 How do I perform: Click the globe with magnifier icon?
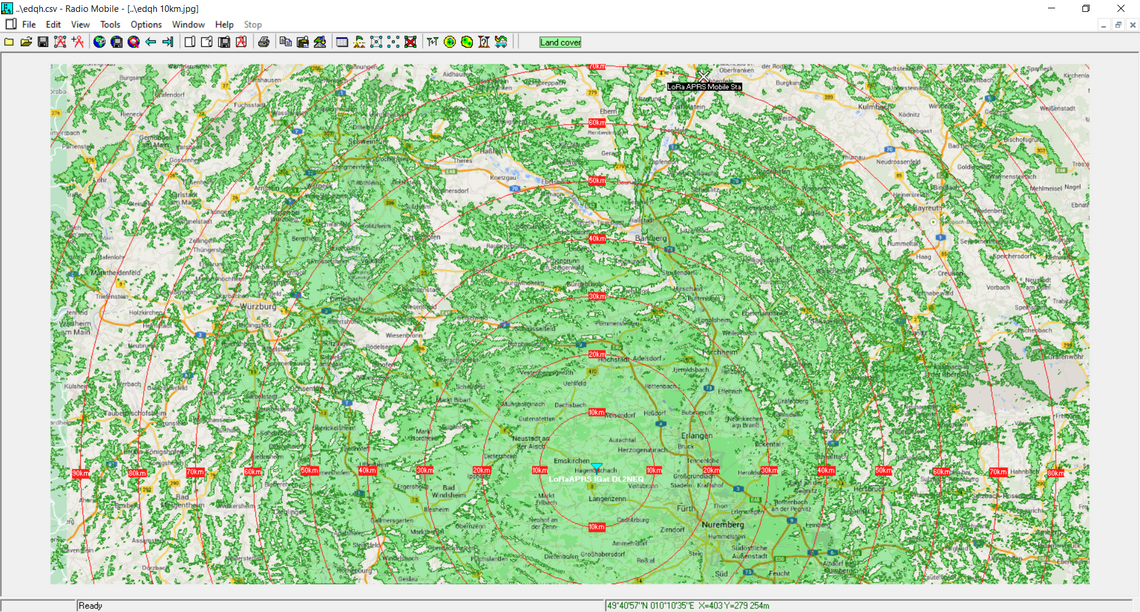point(134,42)
